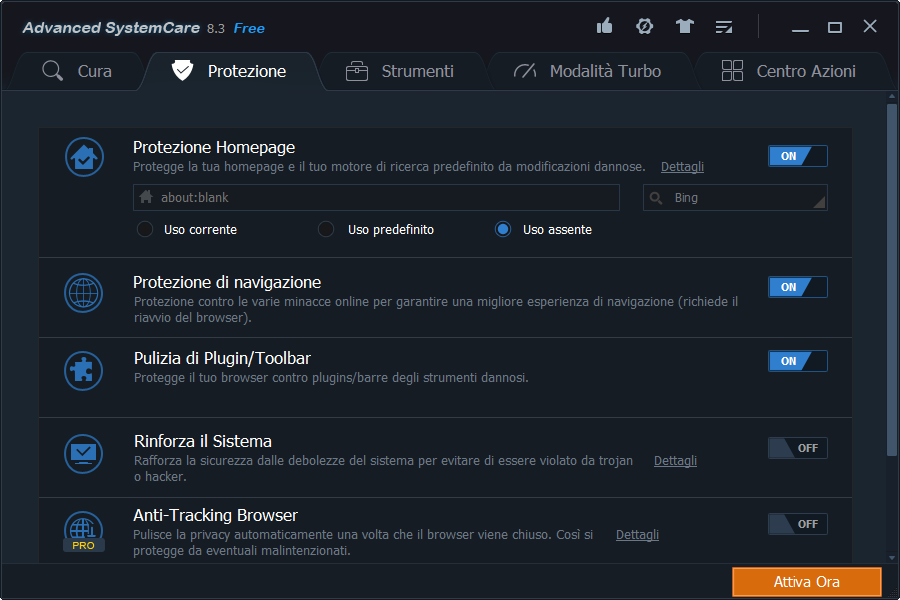Expand the Bing search engine dropdown

(735, 198)
